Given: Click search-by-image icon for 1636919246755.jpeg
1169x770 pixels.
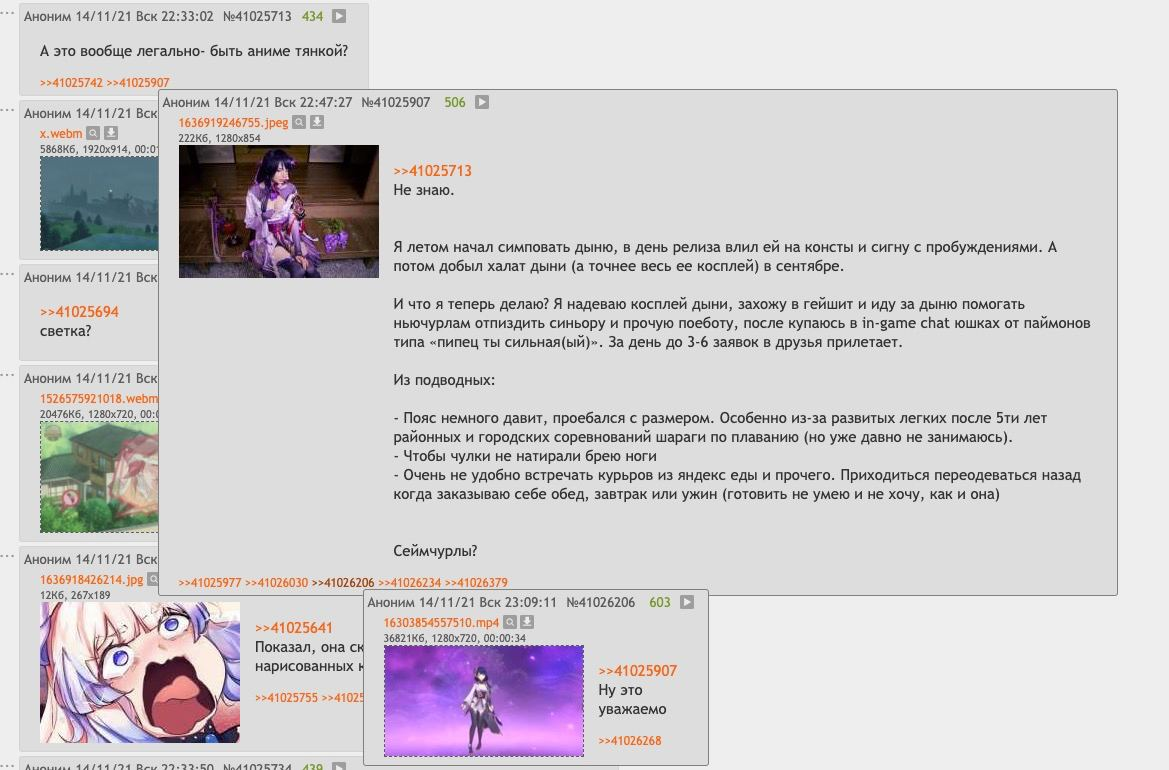Looking at the screenshot, I should pyautogui.click(x=299, y=122).
